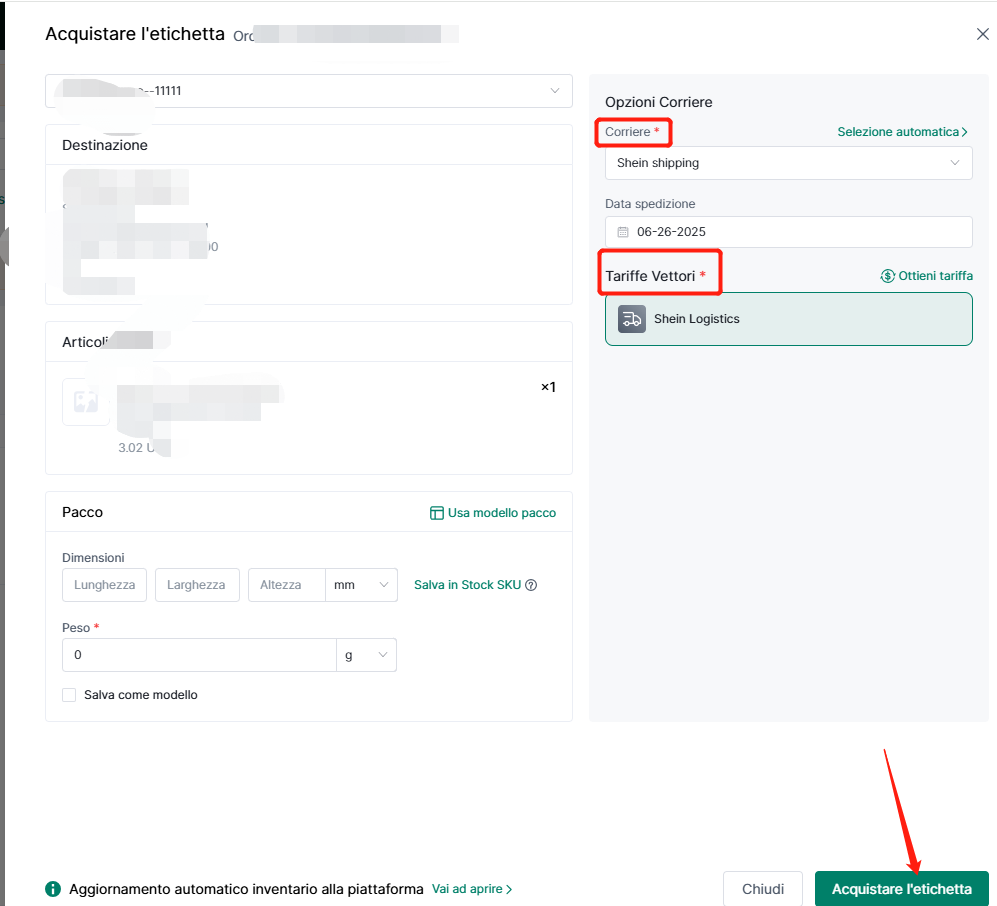Screen dimensions: 997x906
Task: Open the dimension unit dropdown showing mm
Action: pos(361,585)
